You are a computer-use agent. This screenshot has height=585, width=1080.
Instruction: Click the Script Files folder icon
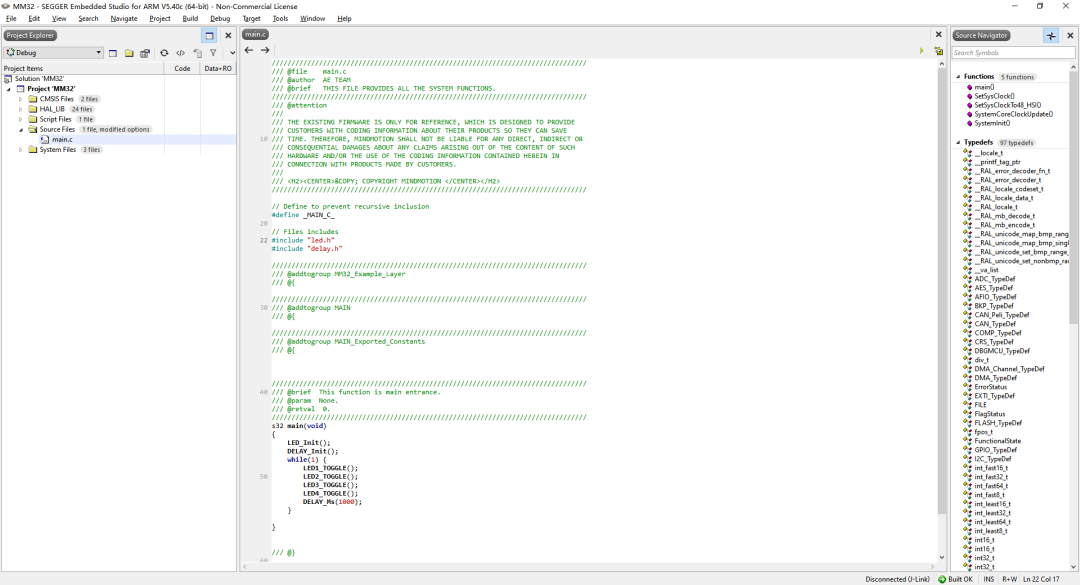coord(32,119)
